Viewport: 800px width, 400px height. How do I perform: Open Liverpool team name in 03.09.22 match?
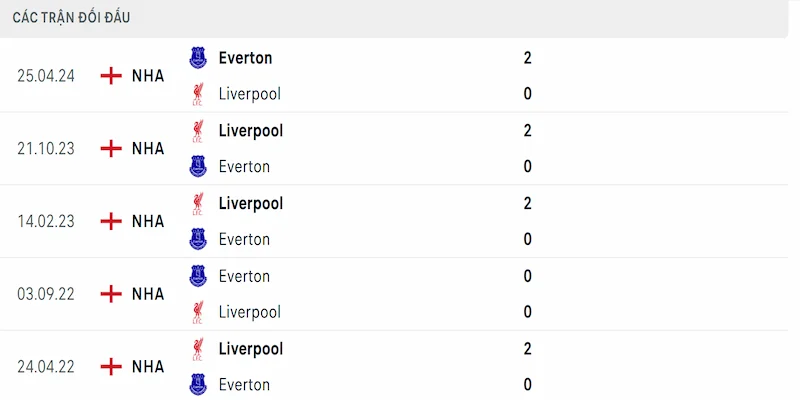tap(250, 312)
